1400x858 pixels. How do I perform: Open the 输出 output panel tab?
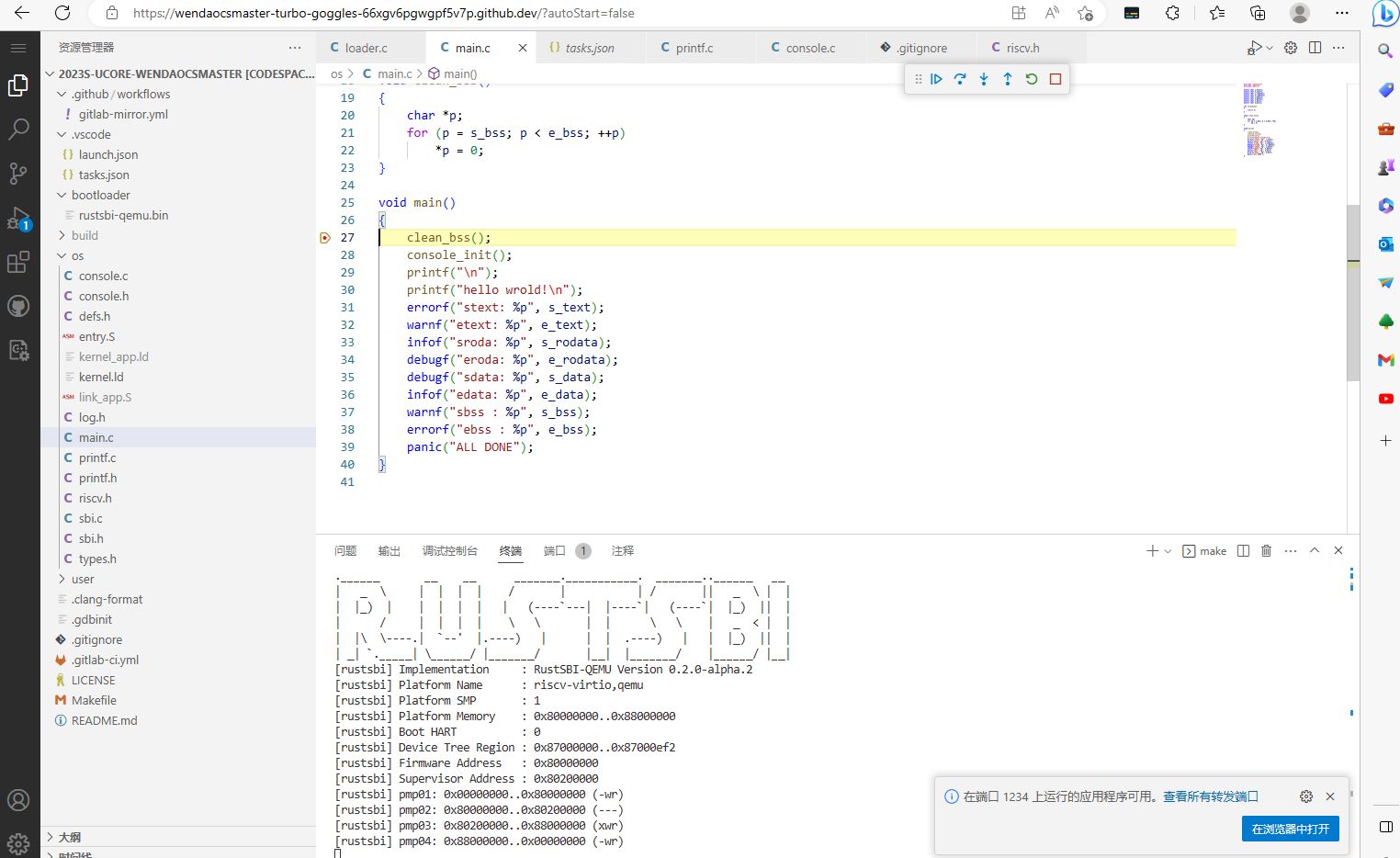pyautogui.click(x=390, y=551)
